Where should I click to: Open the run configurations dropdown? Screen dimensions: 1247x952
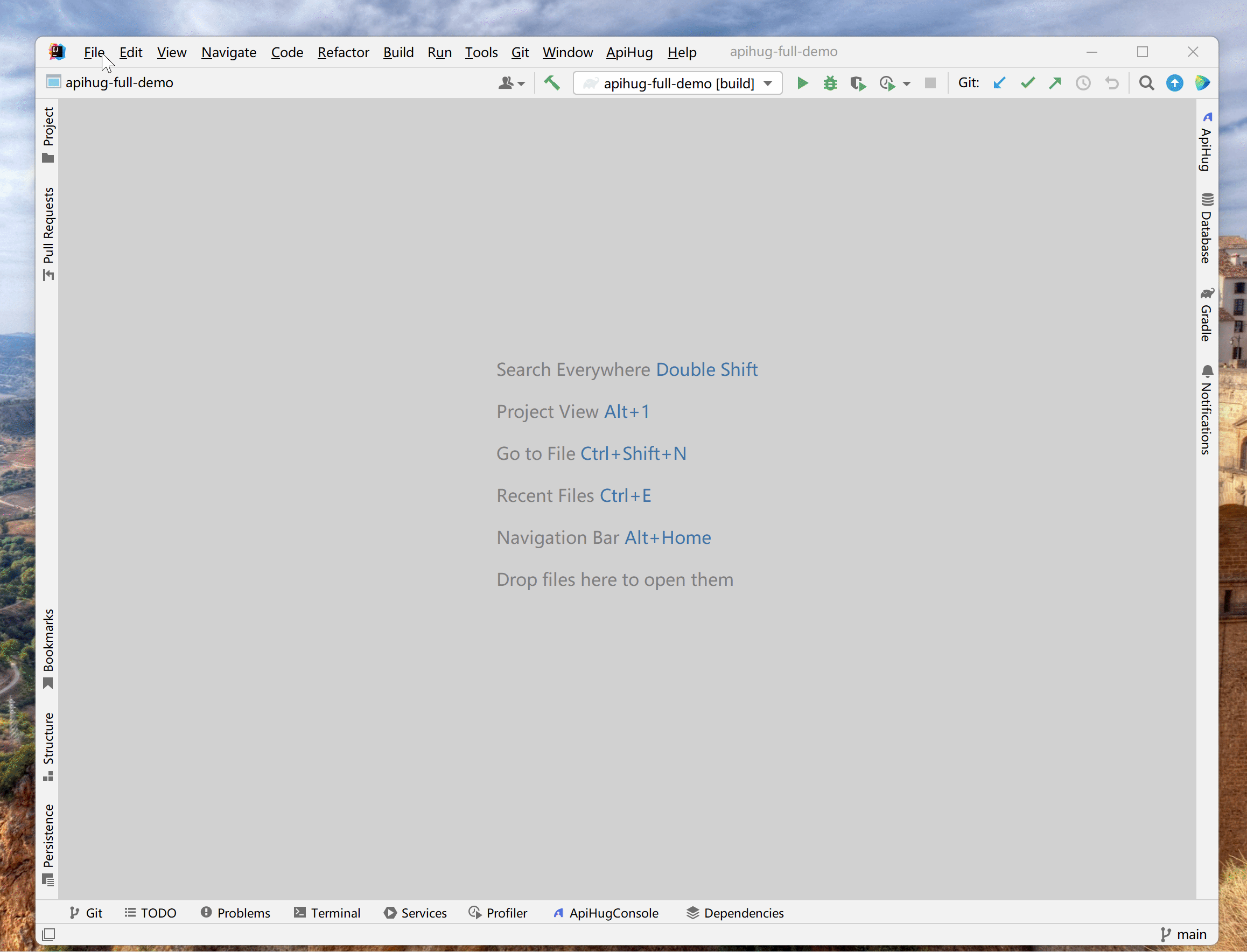(x=677, y=83)
